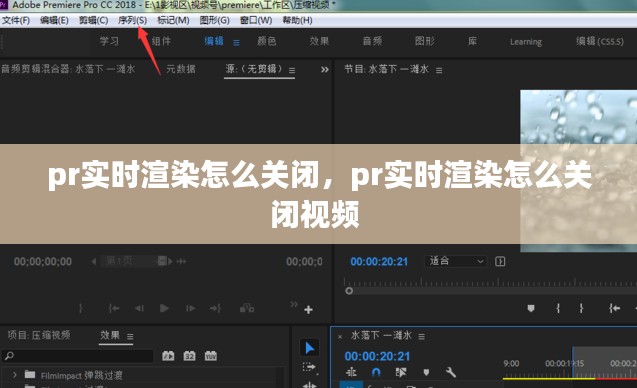Switch to the 项目: 压缩视频 panel tab
Image resolution: width=637 pixels, height=388 pixels.
pos(39,335)
